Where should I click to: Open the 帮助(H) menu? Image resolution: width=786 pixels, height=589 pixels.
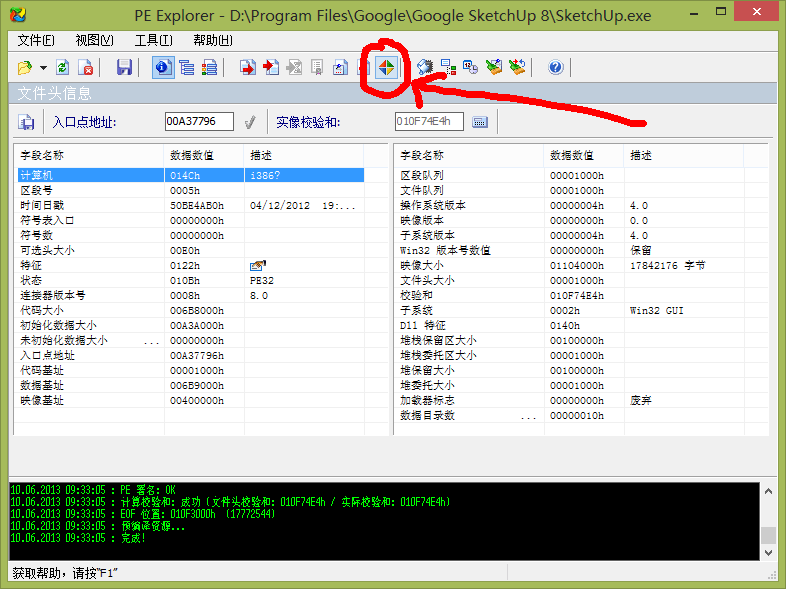click(x=213, y=40)
